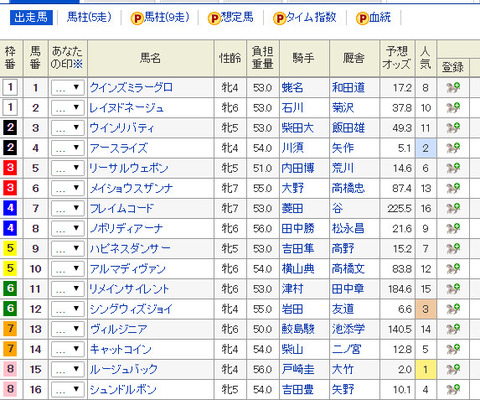Screen dimensions: 480x400
Task: Open premium 血統 tab
Action: (x=374, y=18)
